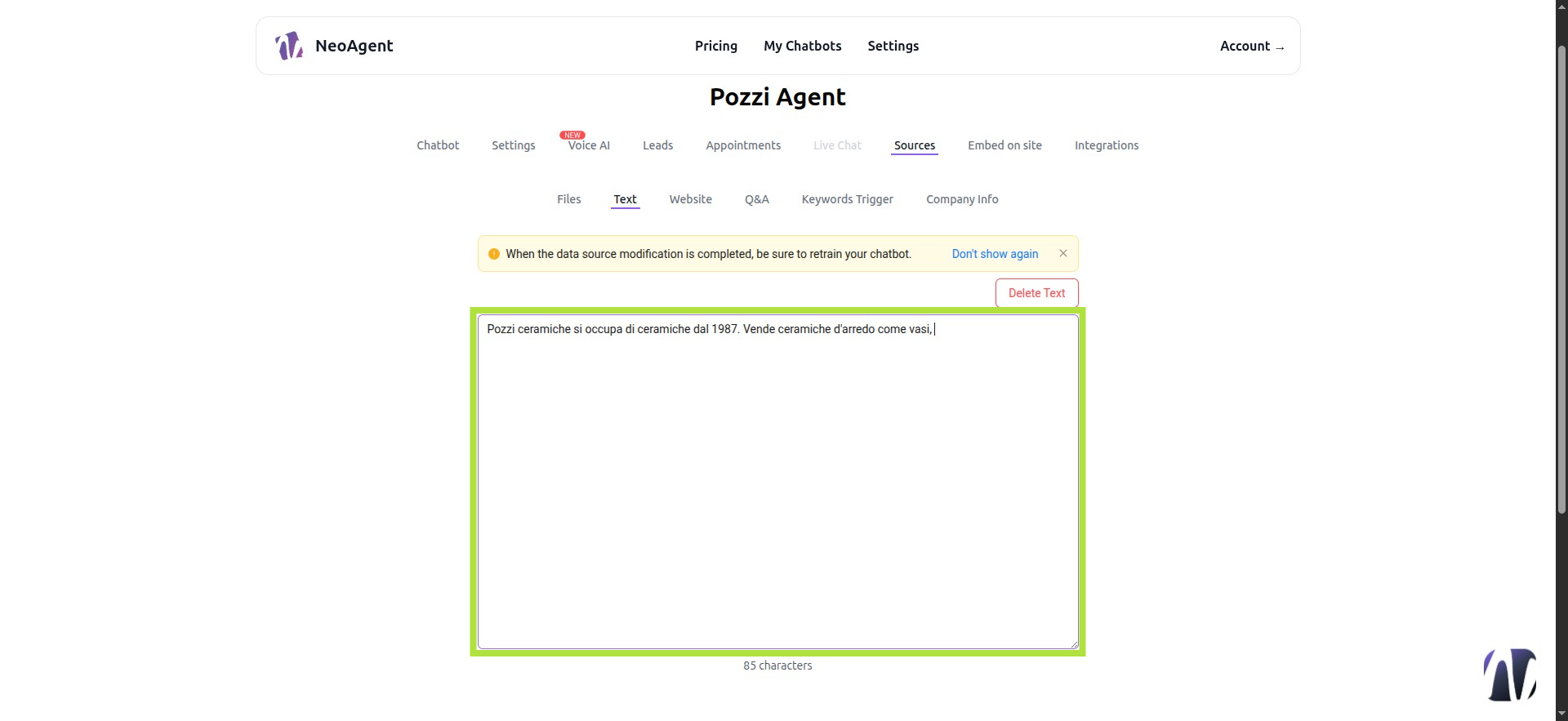Open the Company Info sub-tab
The height and width of the screenshot is (721, 1568).
point(962,199)
